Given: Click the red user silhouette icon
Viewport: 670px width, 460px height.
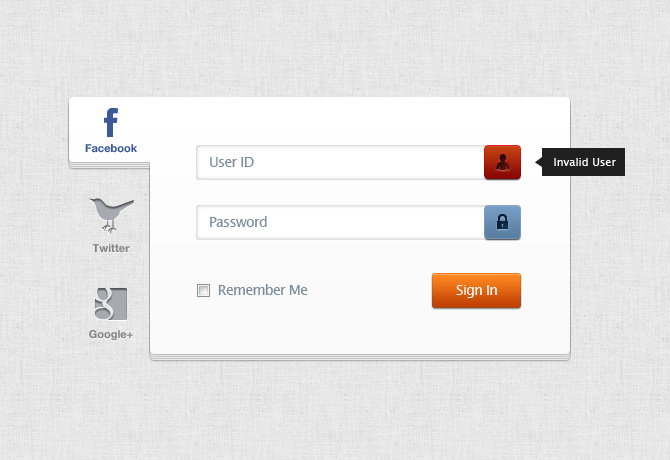Looking at the screenshot, I should (x=502, y=162).
